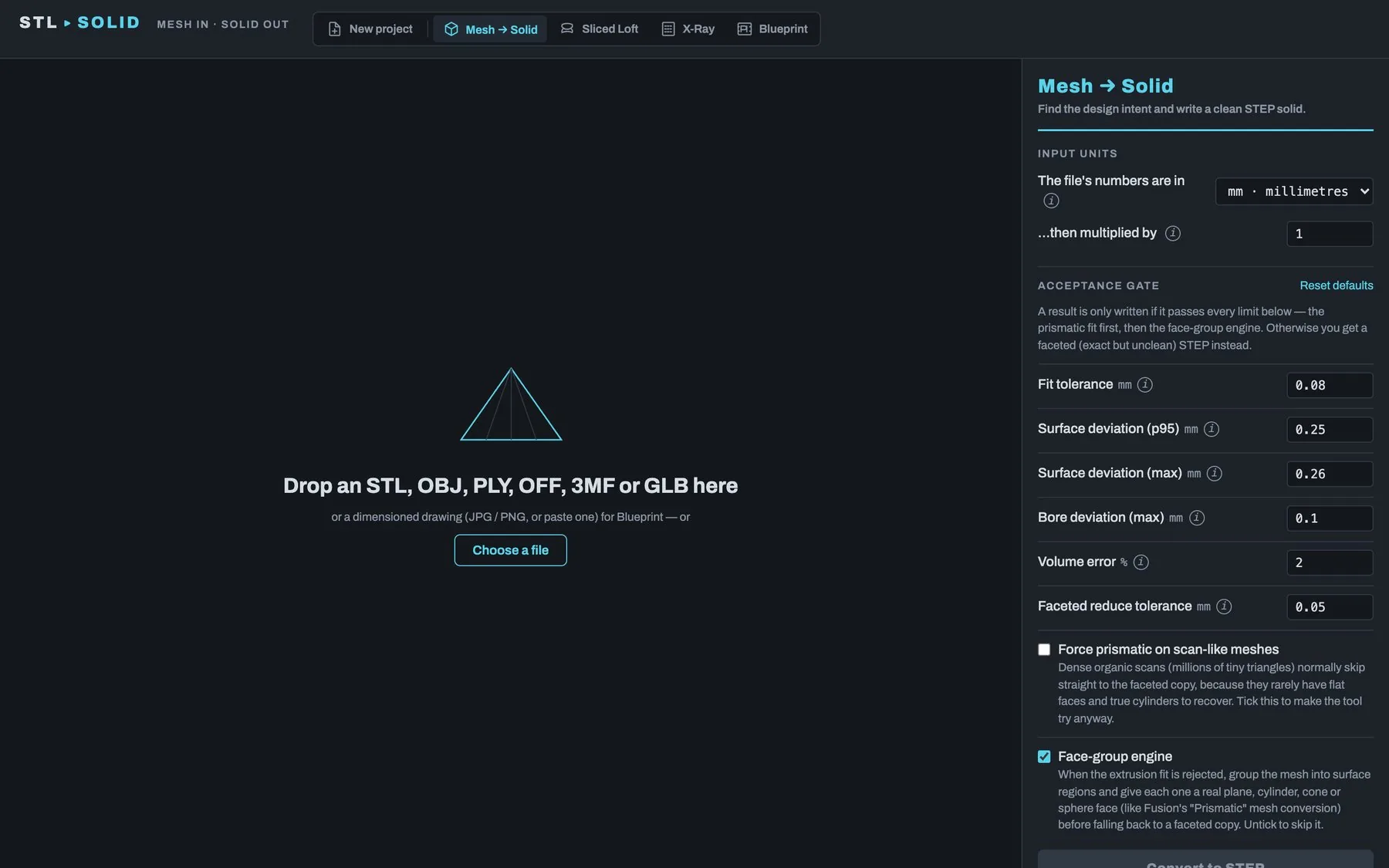Click the New project button
This screenshot has height=868, width=1389.
coord(370,29)
